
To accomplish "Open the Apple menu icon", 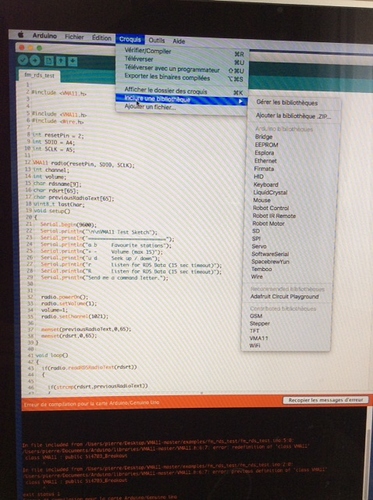I will [x=20, y=35].
